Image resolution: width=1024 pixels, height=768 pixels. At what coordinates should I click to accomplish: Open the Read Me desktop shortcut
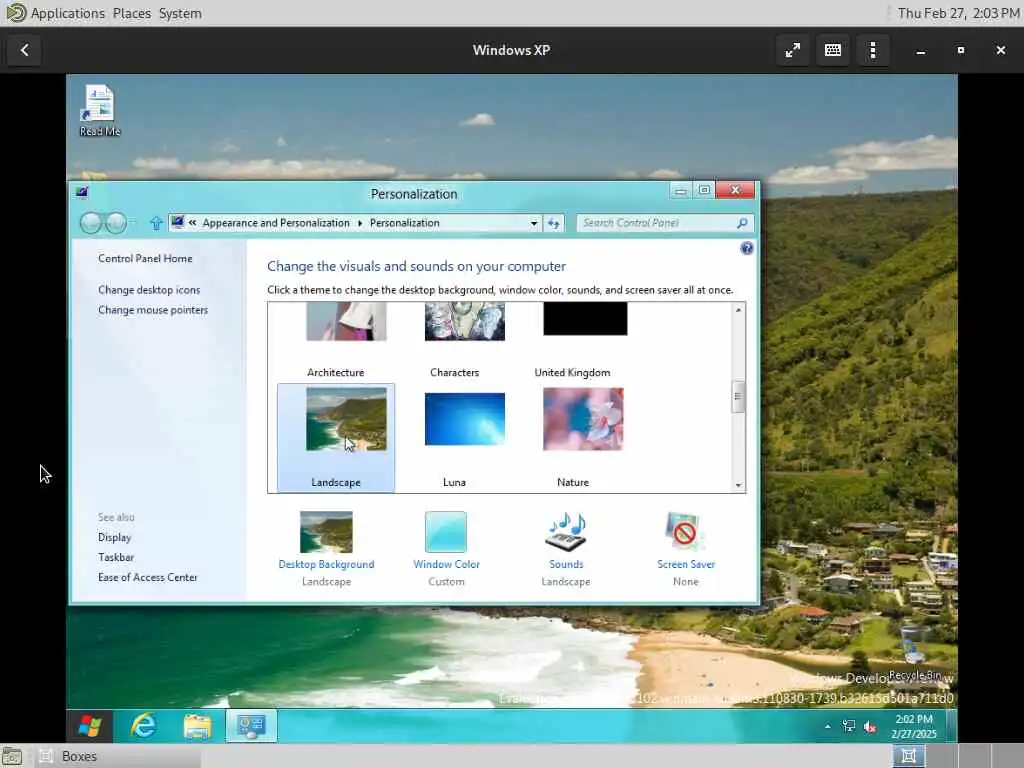click(x=99, y=111)
